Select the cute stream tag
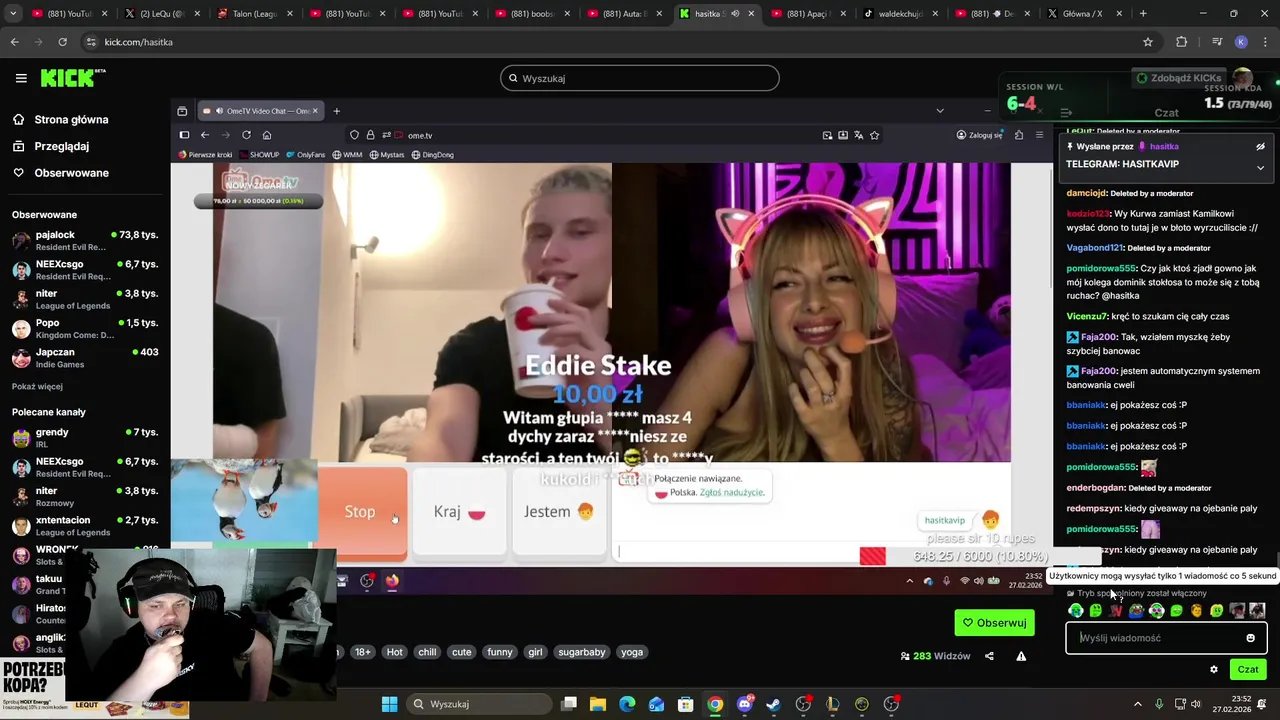The width and height of the screenshot is (1280, 720). point(461,652)
